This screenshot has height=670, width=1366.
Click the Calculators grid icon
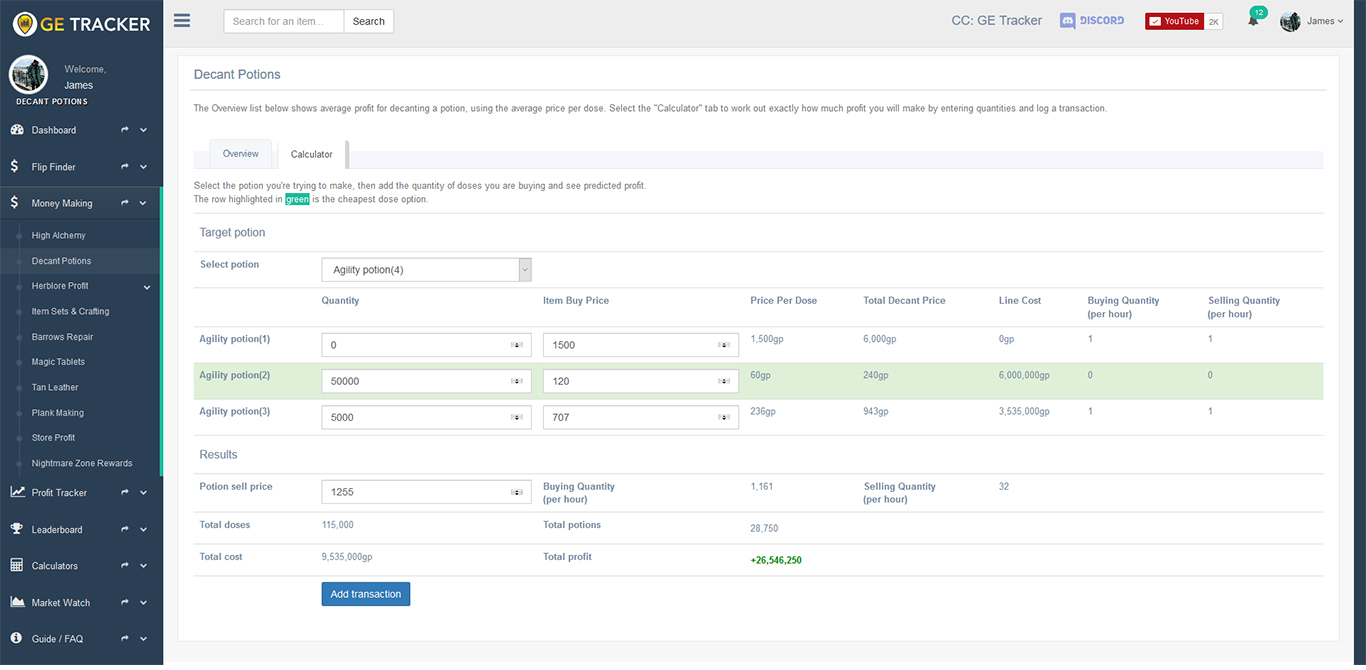[x=16, y=565]
